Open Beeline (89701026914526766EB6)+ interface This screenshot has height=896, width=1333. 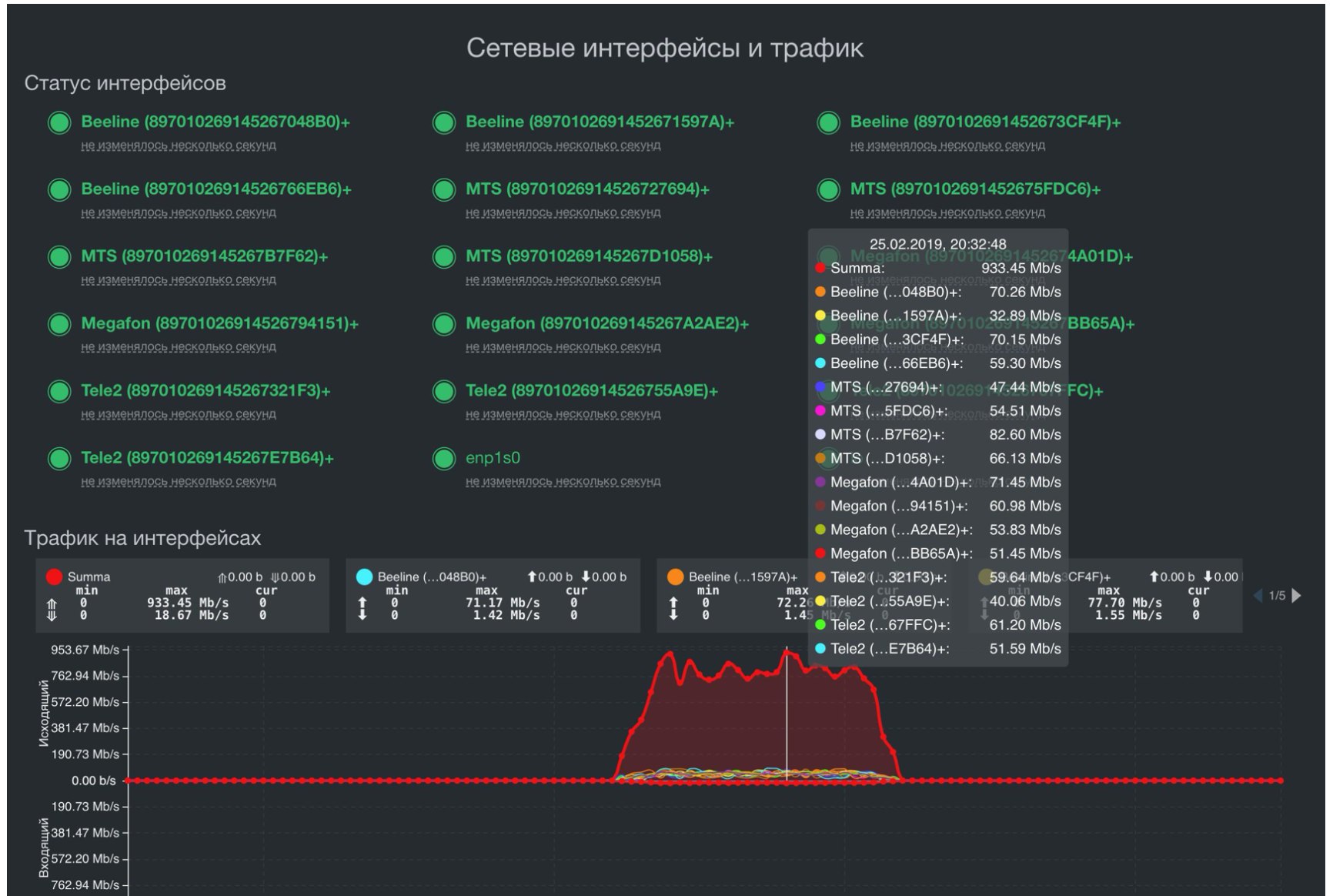(216, 189)
